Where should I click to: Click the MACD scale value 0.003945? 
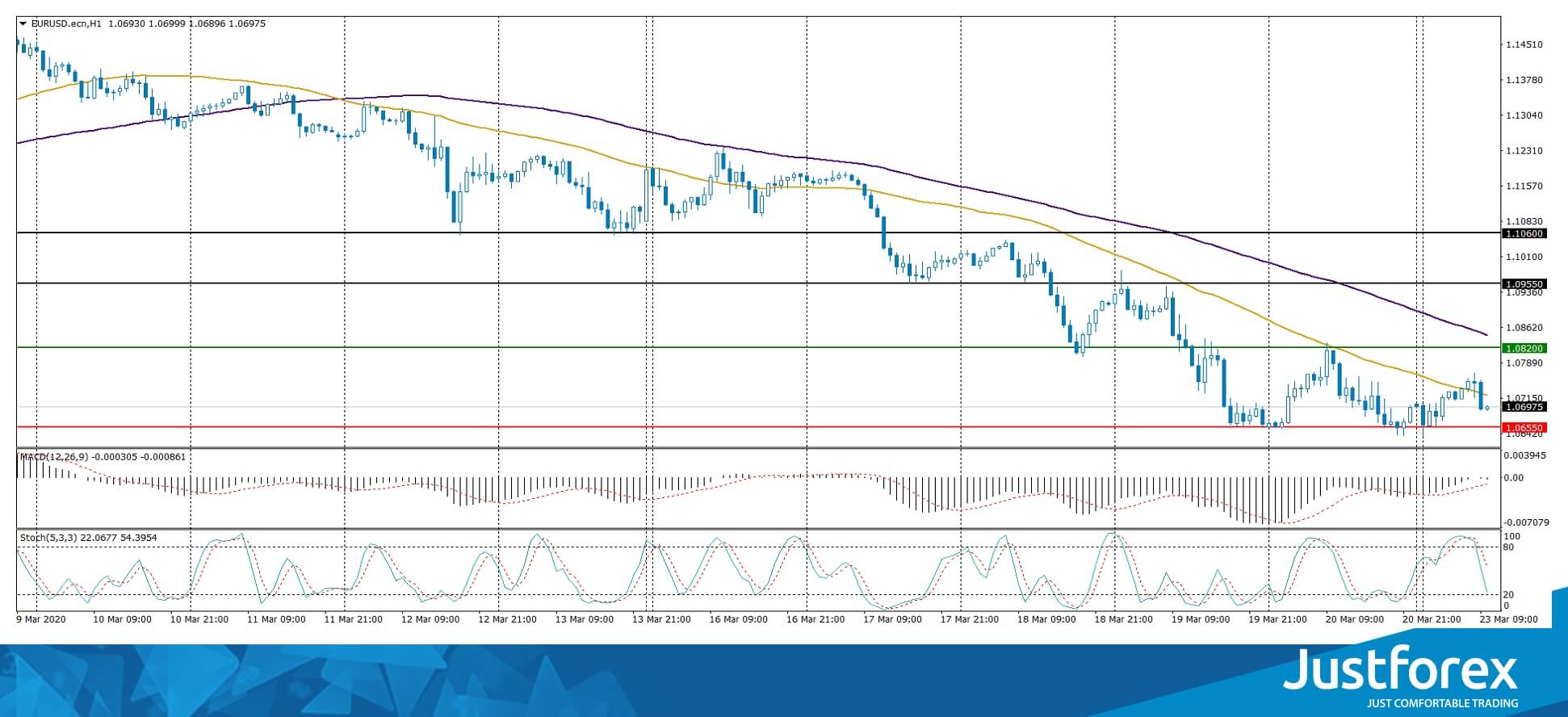click(x=1524, y=455)
